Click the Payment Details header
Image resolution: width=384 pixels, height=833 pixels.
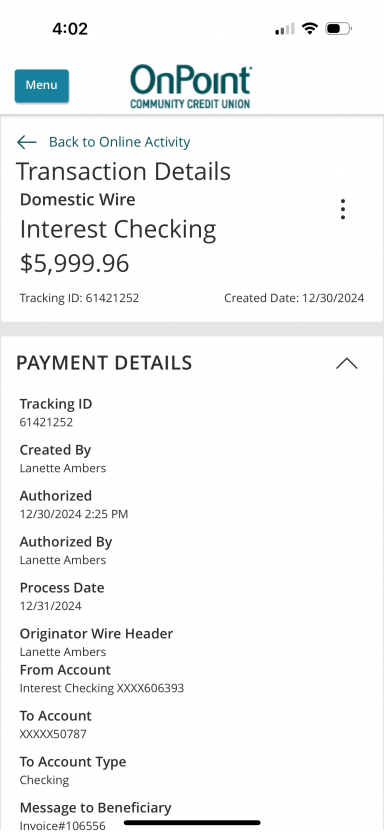click(104, 363)
